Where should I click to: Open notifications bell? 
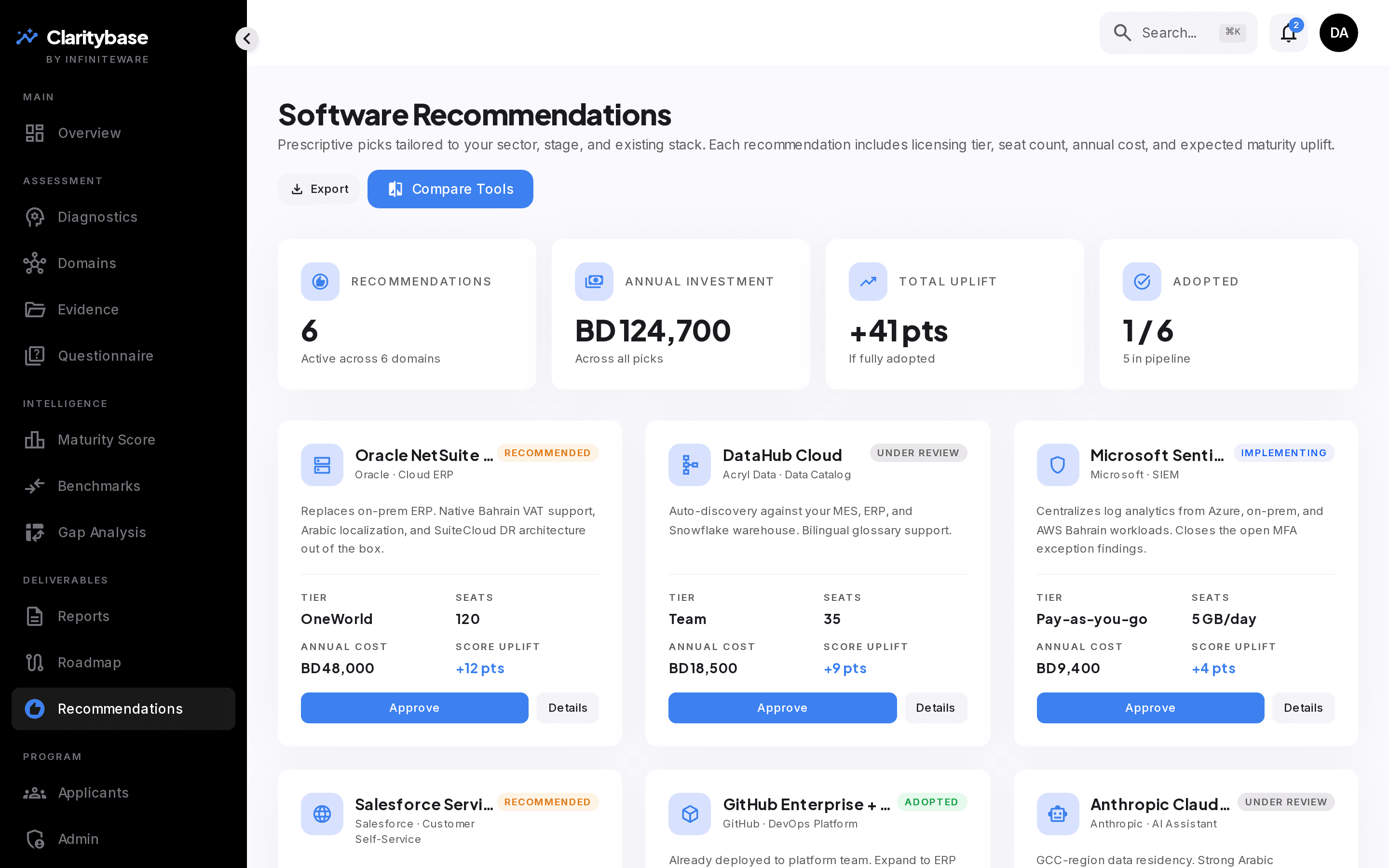click(1289, 33)
